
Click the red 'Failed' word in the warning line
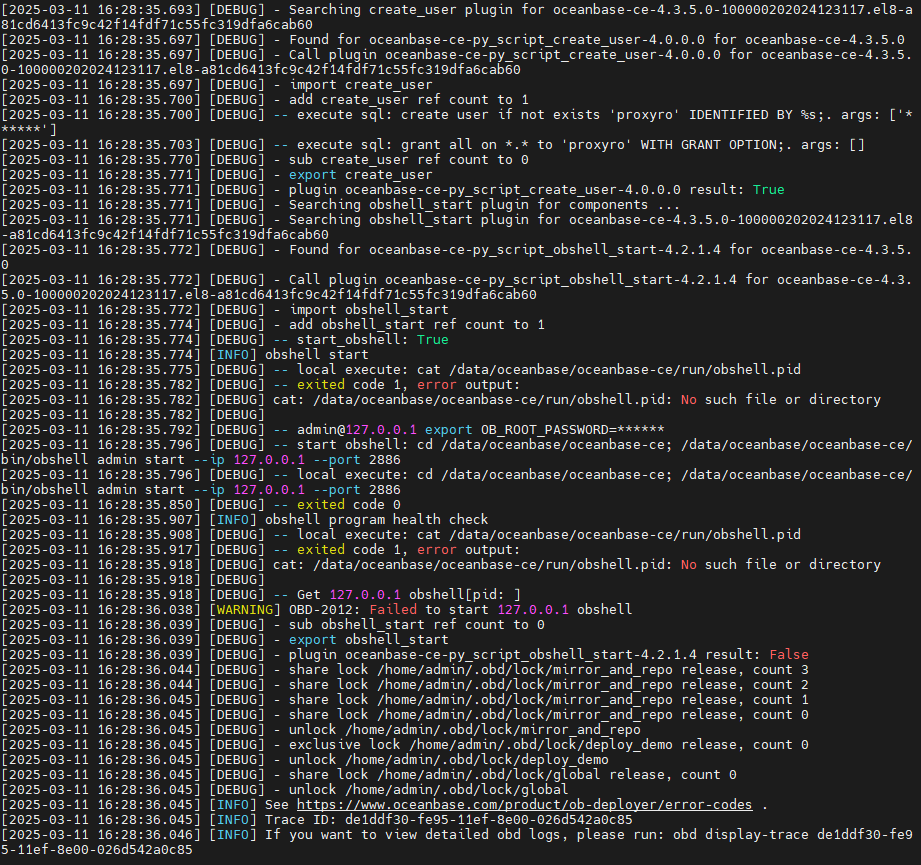(x=393, y=610)
